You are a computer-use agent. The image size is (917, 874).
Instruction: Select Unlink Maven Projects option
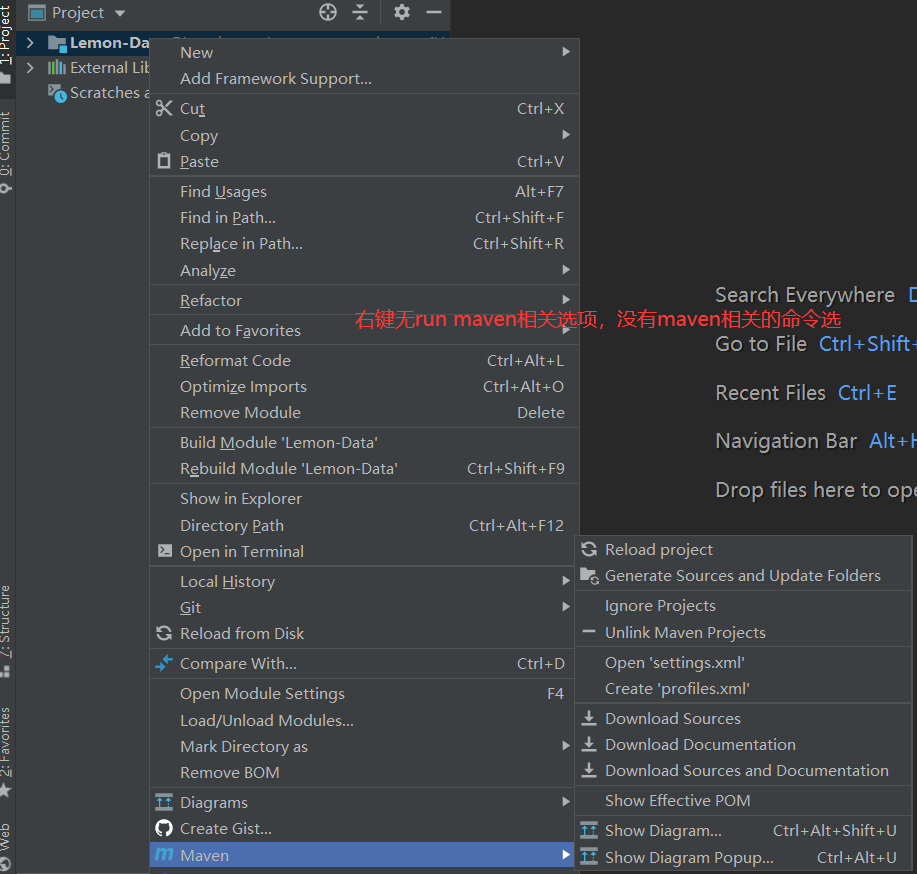[685, 632]
